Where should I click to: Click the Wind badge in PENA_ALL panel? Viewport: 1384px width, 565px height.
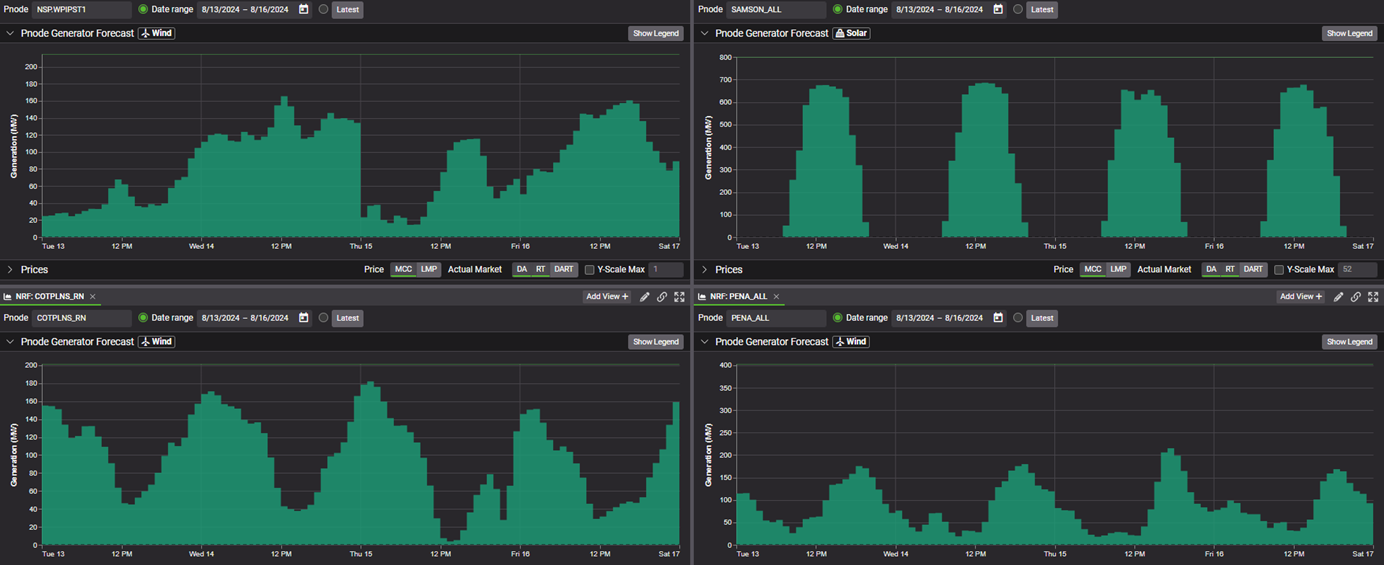point(851,342)
